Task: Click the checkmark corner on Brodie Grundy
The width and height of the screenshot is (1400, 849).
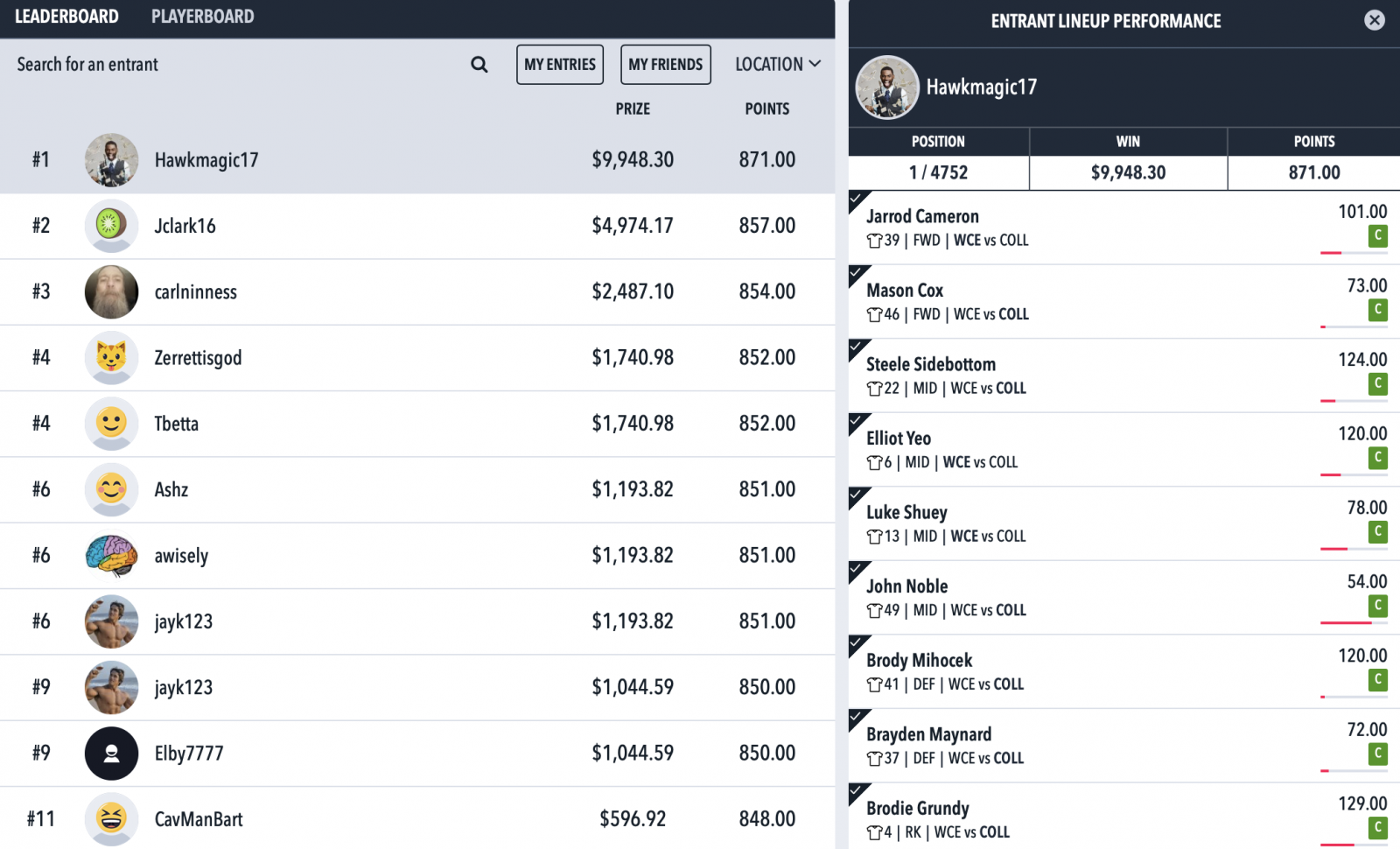Action: 858,792
